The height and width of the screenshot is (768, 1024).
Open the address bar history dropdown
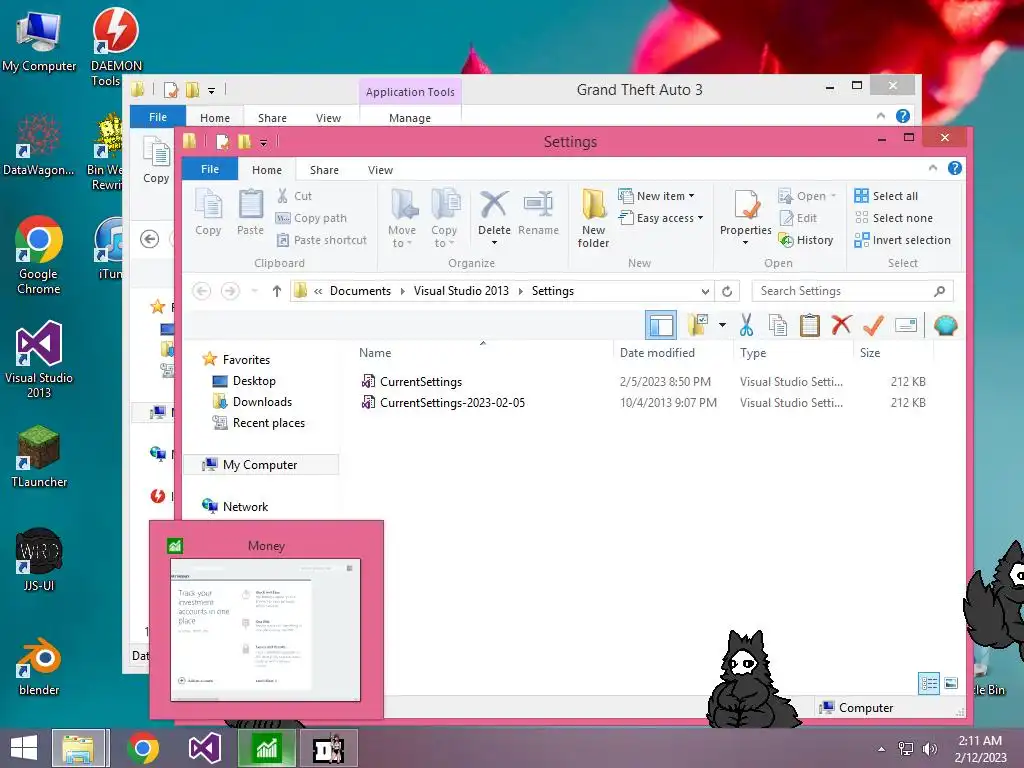[705, 291]
